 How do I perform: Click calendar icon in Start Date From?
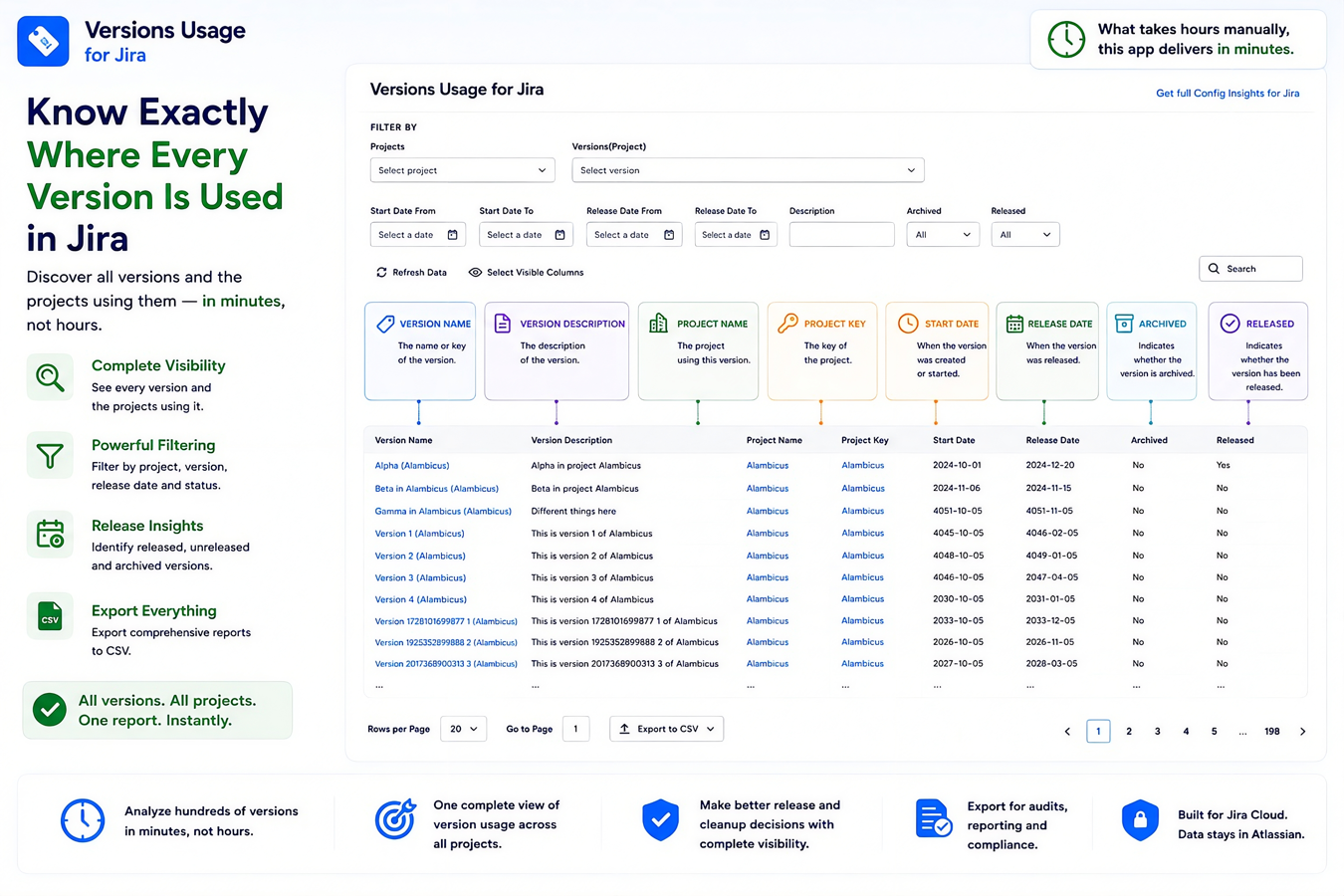point(453,235)
